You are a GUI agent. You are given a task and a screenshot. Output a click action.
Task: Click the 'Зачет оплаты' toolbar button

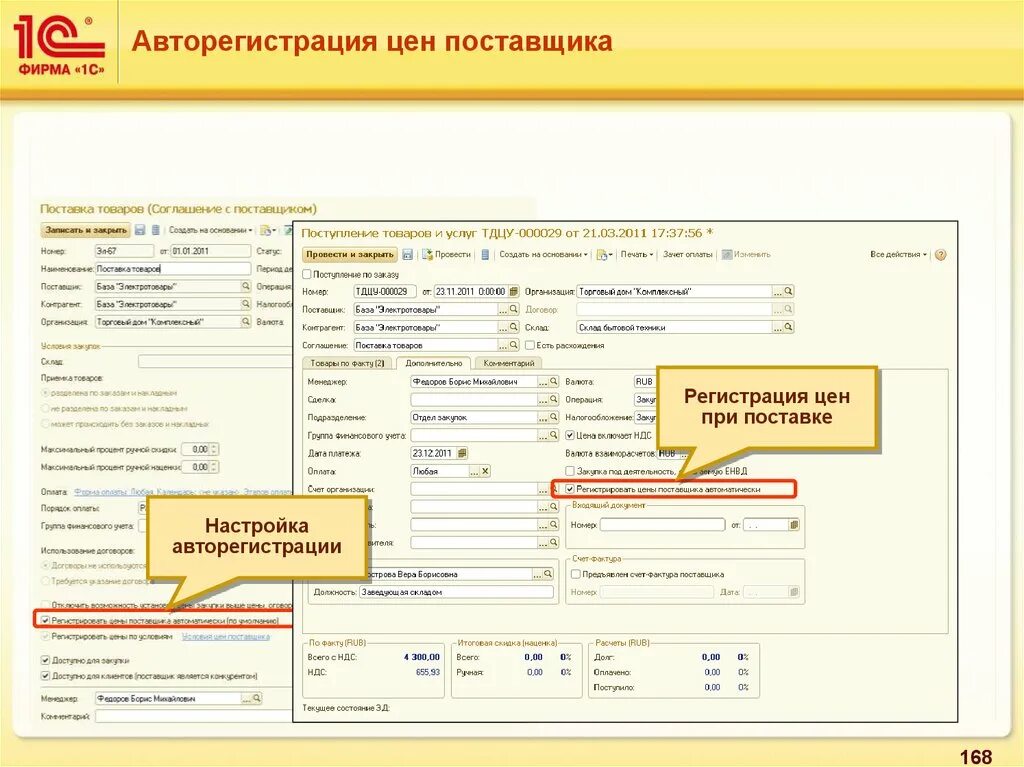click(x=688, y=255)
